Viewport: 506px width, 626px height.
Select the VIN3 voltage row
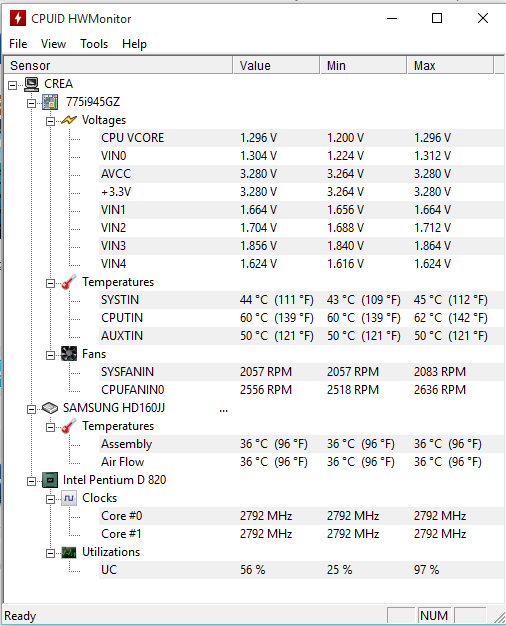tap(302, 246)
